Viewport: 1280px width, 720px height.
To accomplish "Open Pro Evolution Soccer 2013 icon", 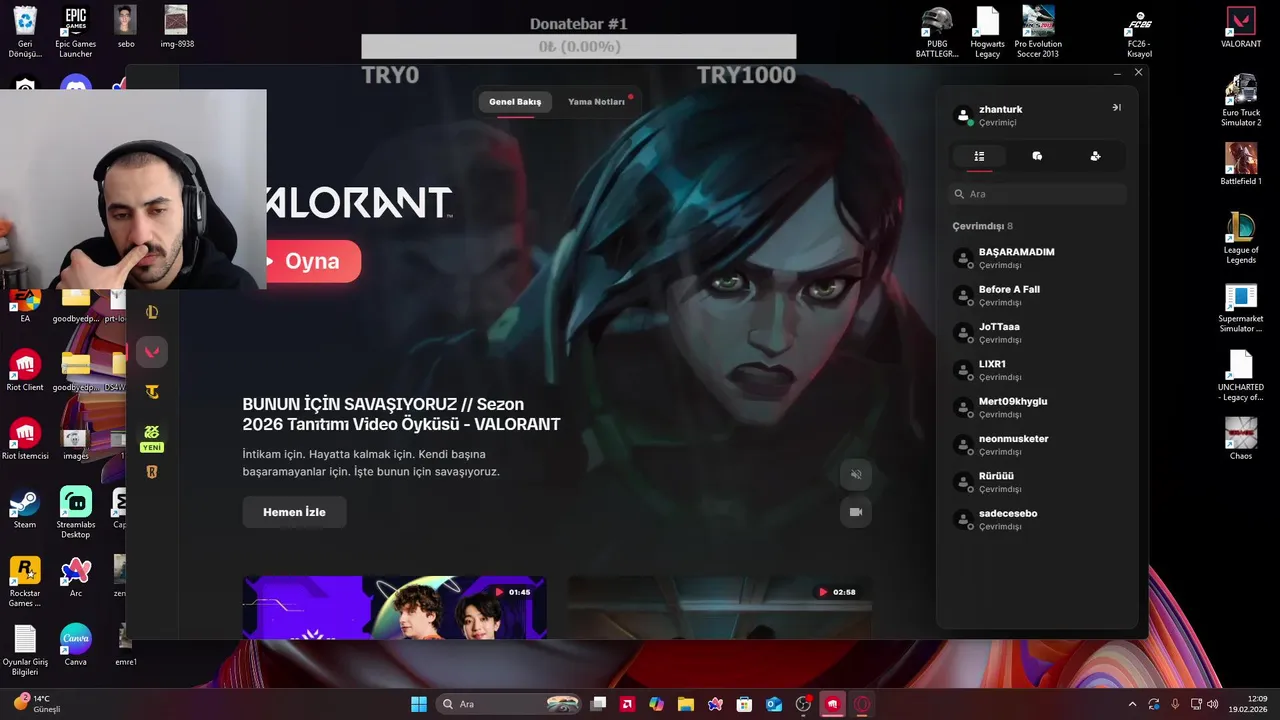I will pos(1038,33).
